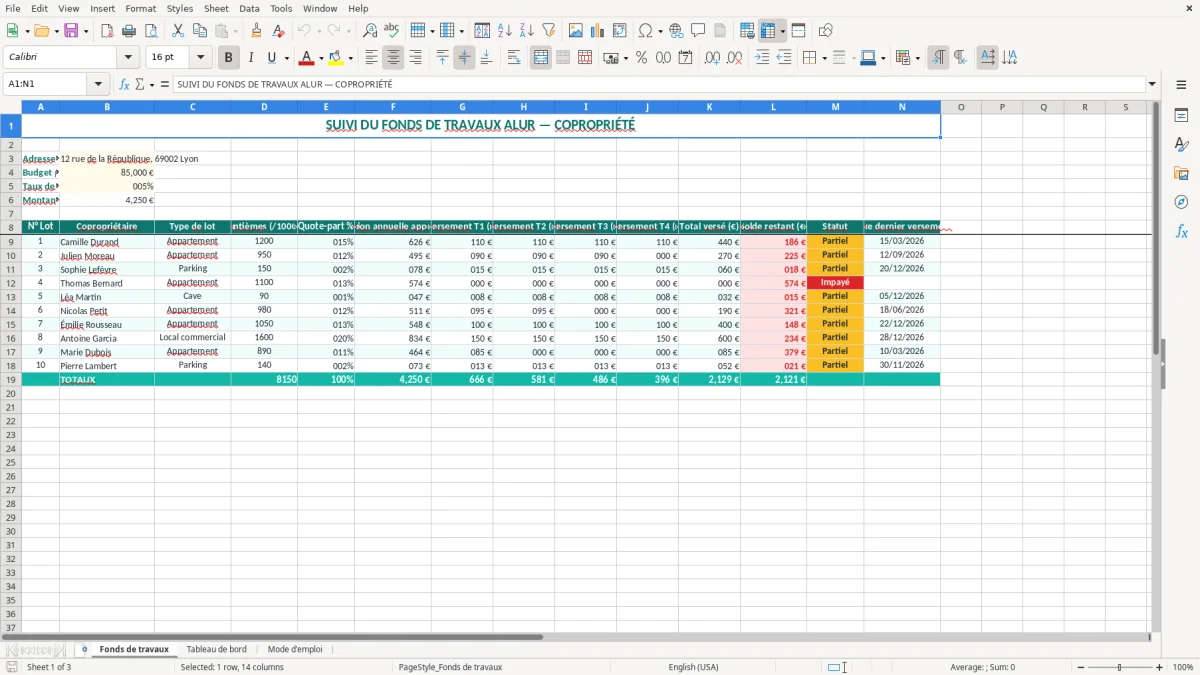Click the Format as Percent icon
This screenshot has height=675, width=1200.
641,58
